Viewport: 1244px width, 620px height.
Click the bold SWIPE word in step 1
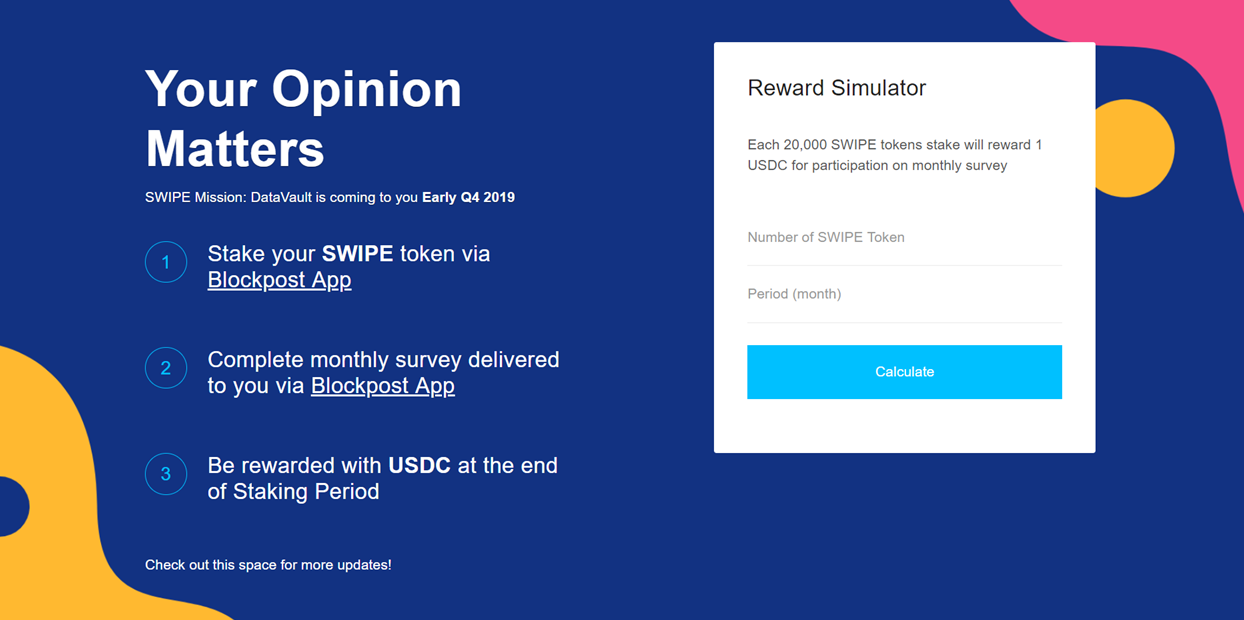357,254
